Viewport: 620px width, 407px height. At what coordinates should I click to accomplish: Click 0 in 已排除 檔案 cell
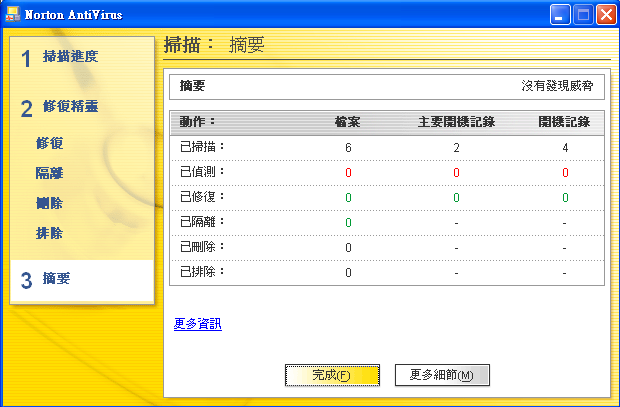[x=348, y=273]
